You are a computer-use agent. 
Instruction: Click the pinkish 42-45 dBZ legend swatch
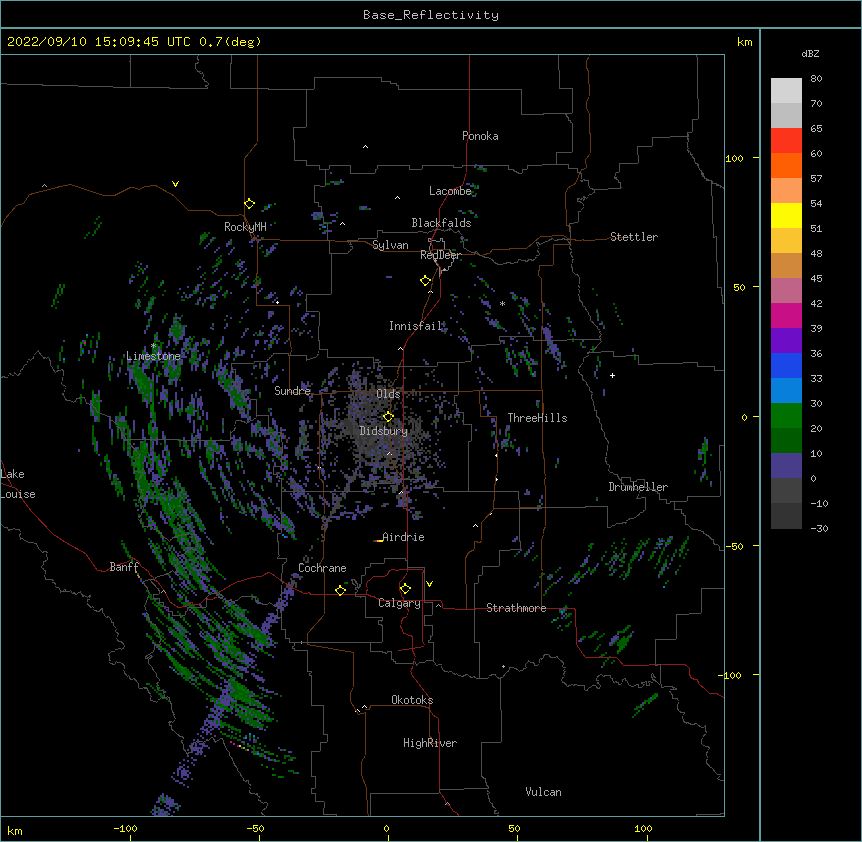[x=786, y=291]
